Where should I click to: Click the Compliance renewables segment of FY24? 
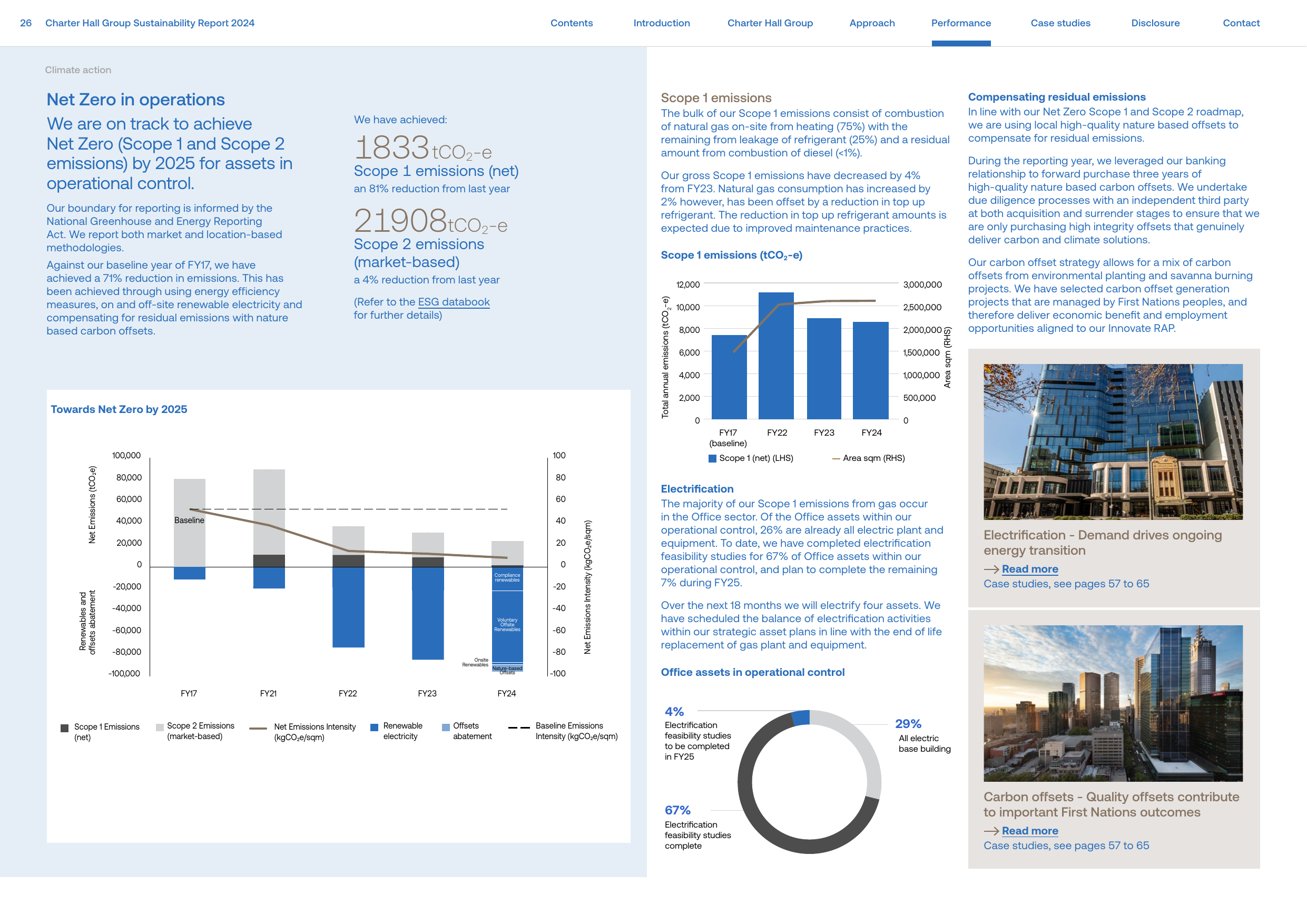pyautogui.click(x=507, y=579)
